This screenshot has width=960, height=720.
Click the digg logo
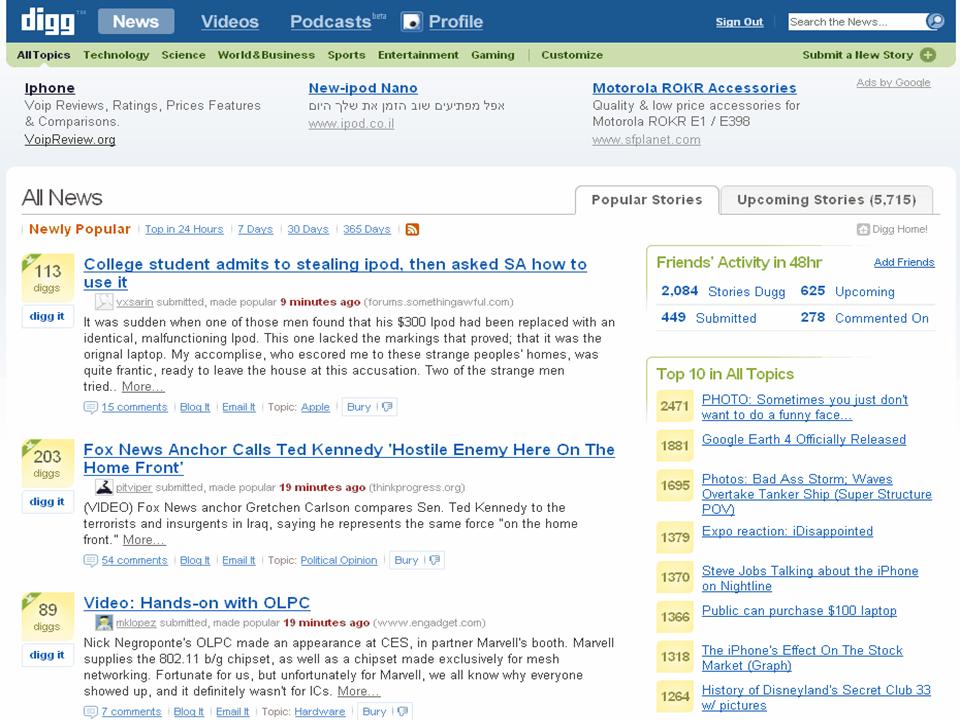click(48, 21)
